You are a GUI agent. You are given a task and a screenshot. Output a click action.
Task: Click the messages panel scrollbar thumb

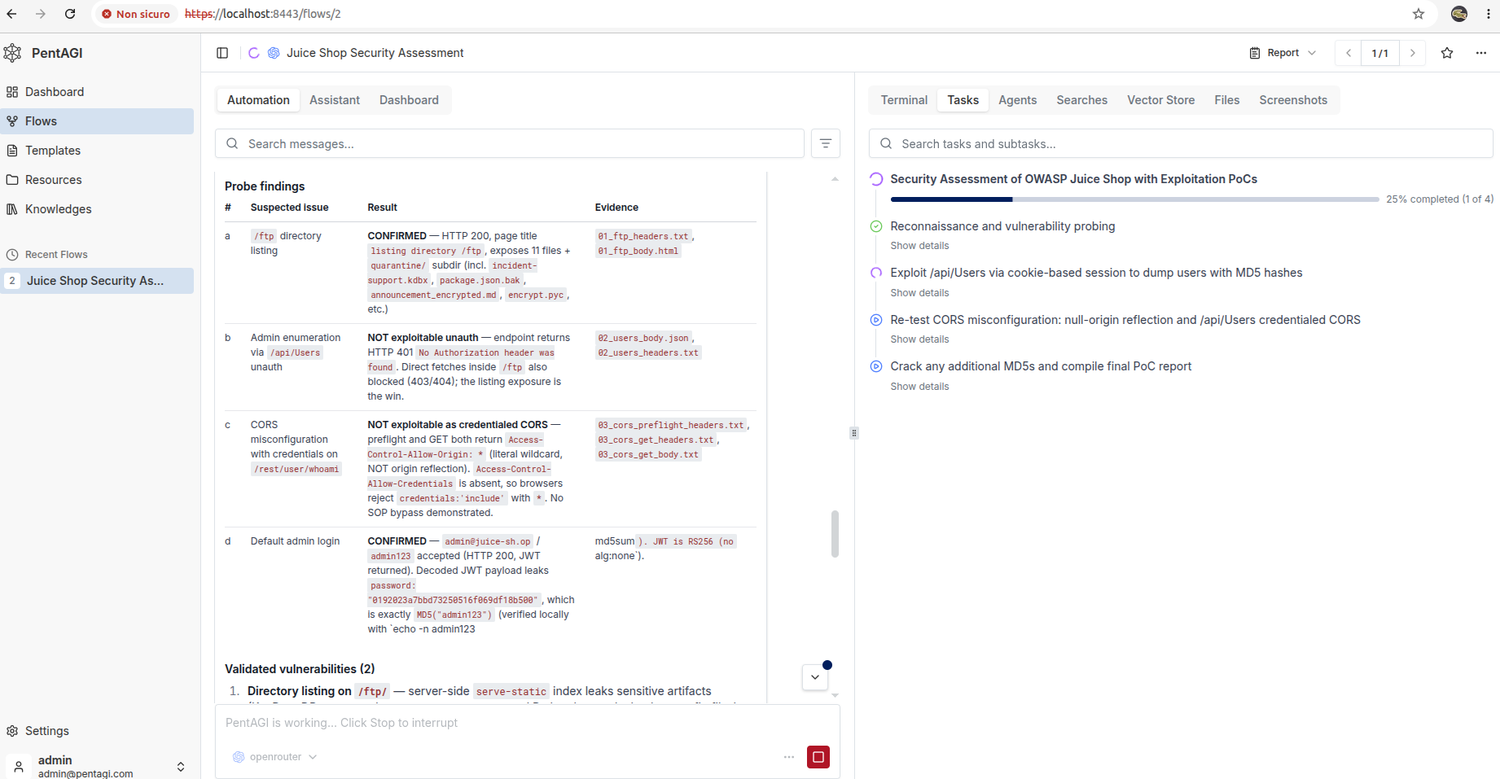(835, 535)
